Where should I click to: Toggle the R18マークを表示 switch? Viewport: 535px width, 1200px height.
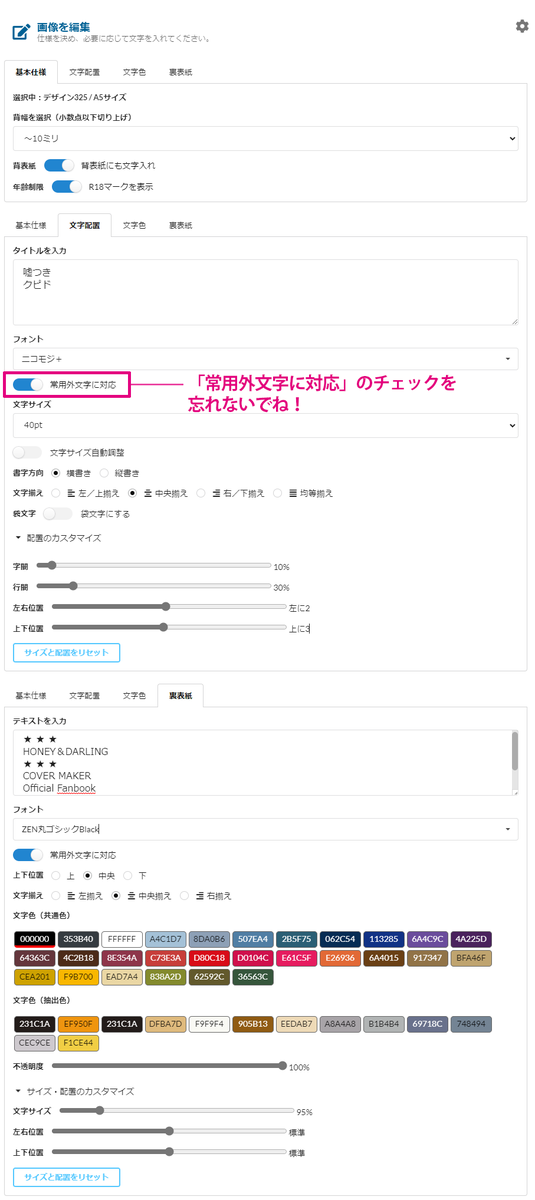coord(67,186)
